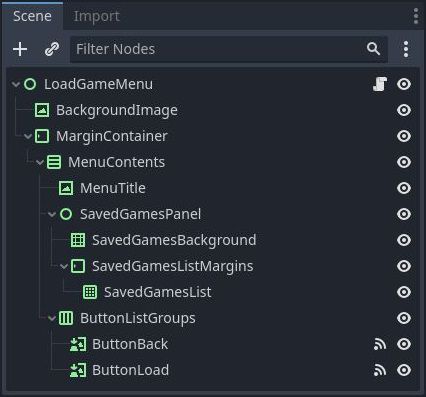Hide the LoadGameMenu node
426x397 pixels.
tap(404, 84)
